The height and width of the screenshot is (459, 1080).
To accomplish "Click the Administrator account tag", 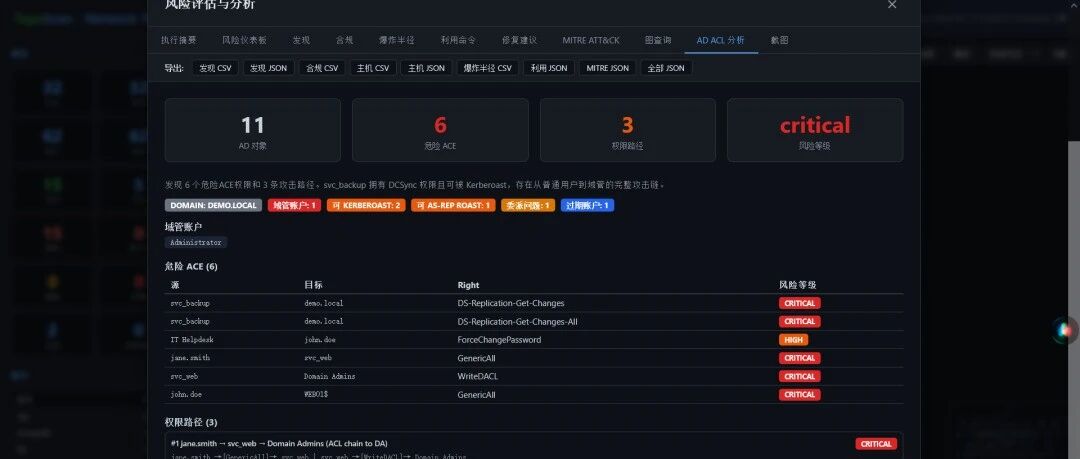I will pos(196,243).
